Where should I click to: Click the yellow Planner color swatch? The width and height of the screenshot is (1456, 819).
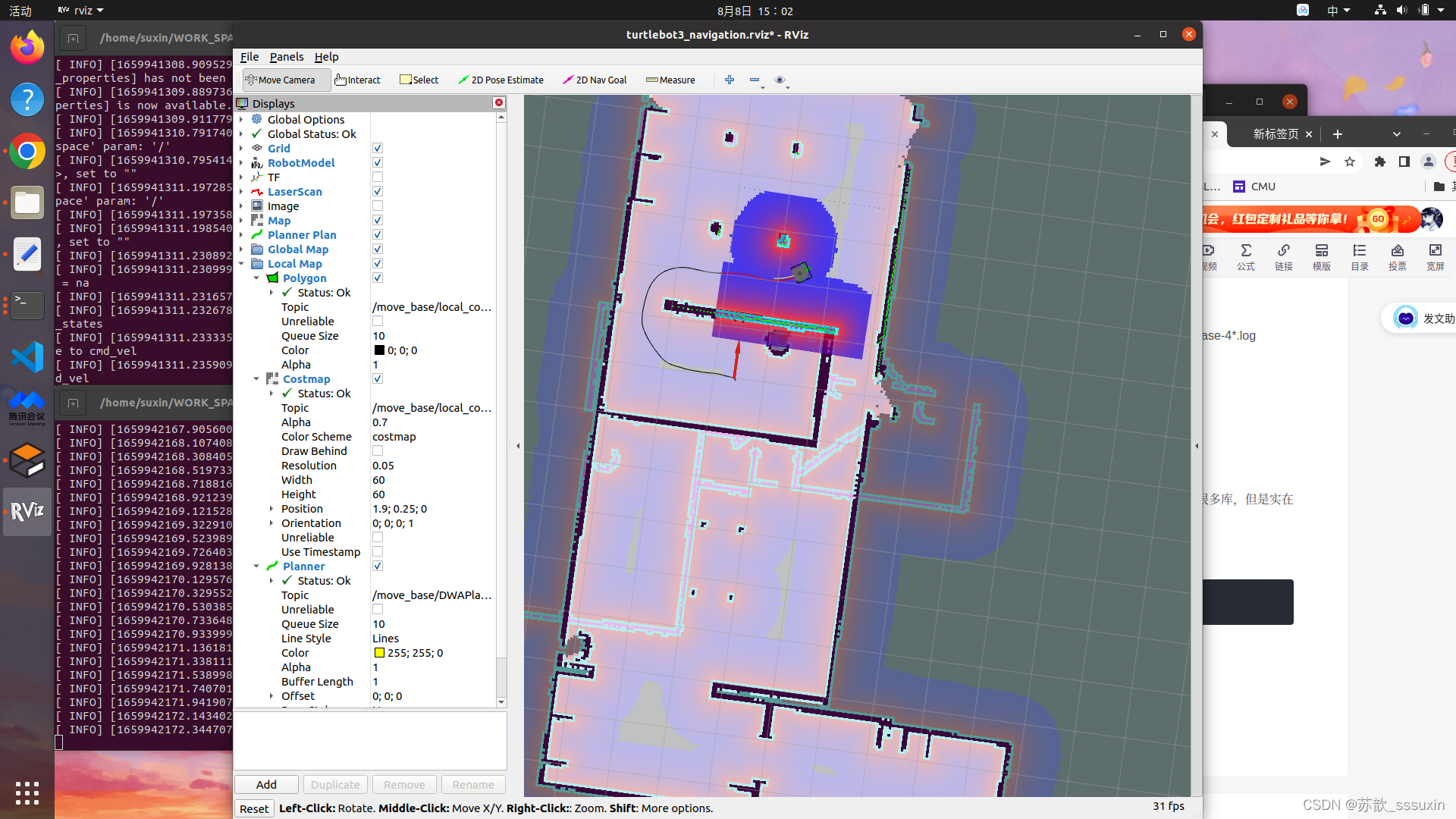point(379,653)
